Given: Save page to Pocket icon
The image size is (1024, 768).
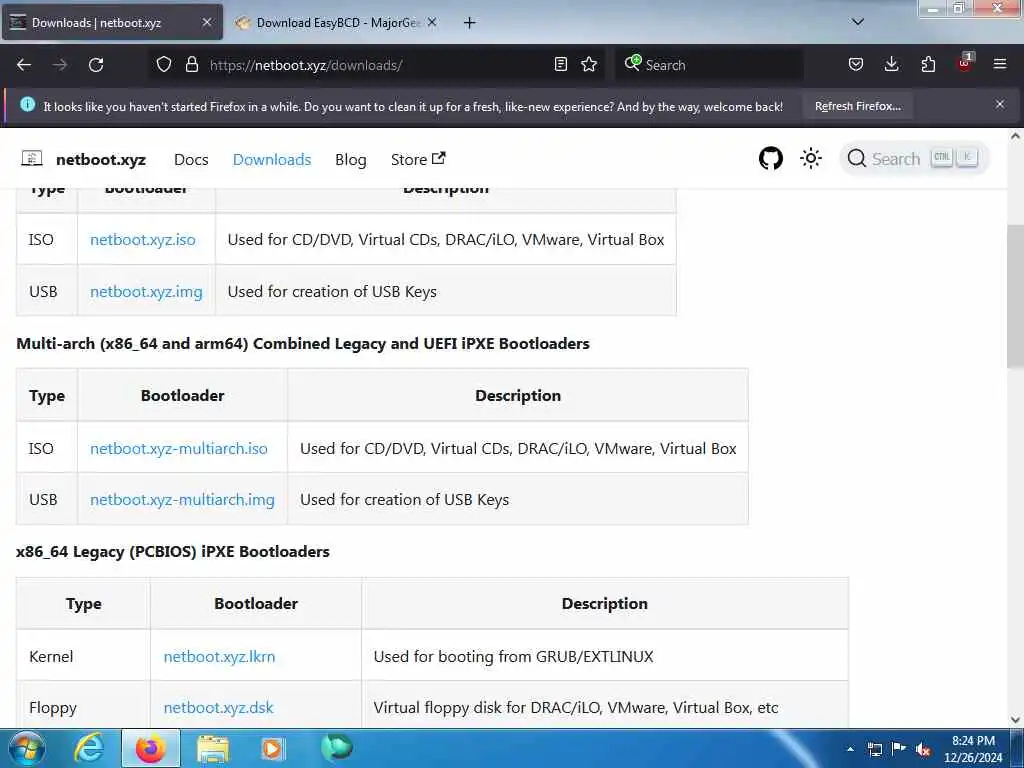Looking at the screenshot, I should tap(856, 65).
